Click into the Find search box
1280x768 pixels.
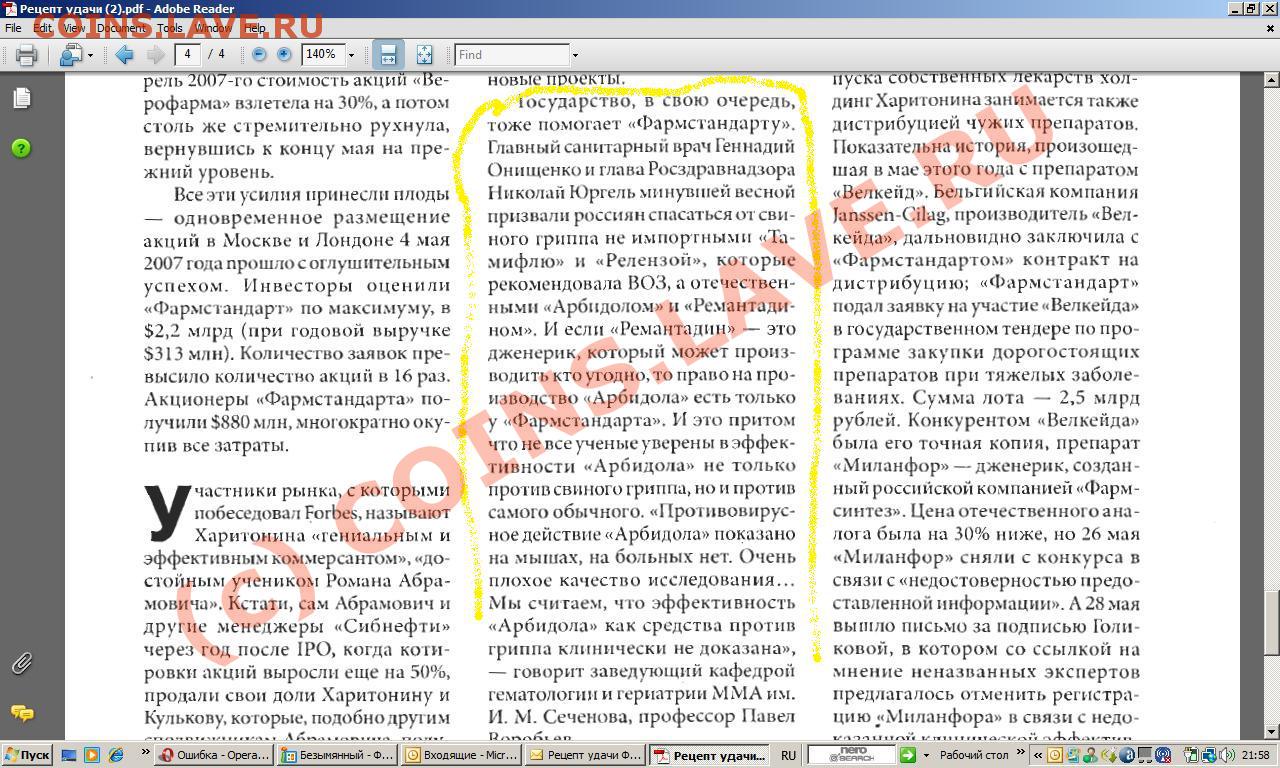point(512,54)
